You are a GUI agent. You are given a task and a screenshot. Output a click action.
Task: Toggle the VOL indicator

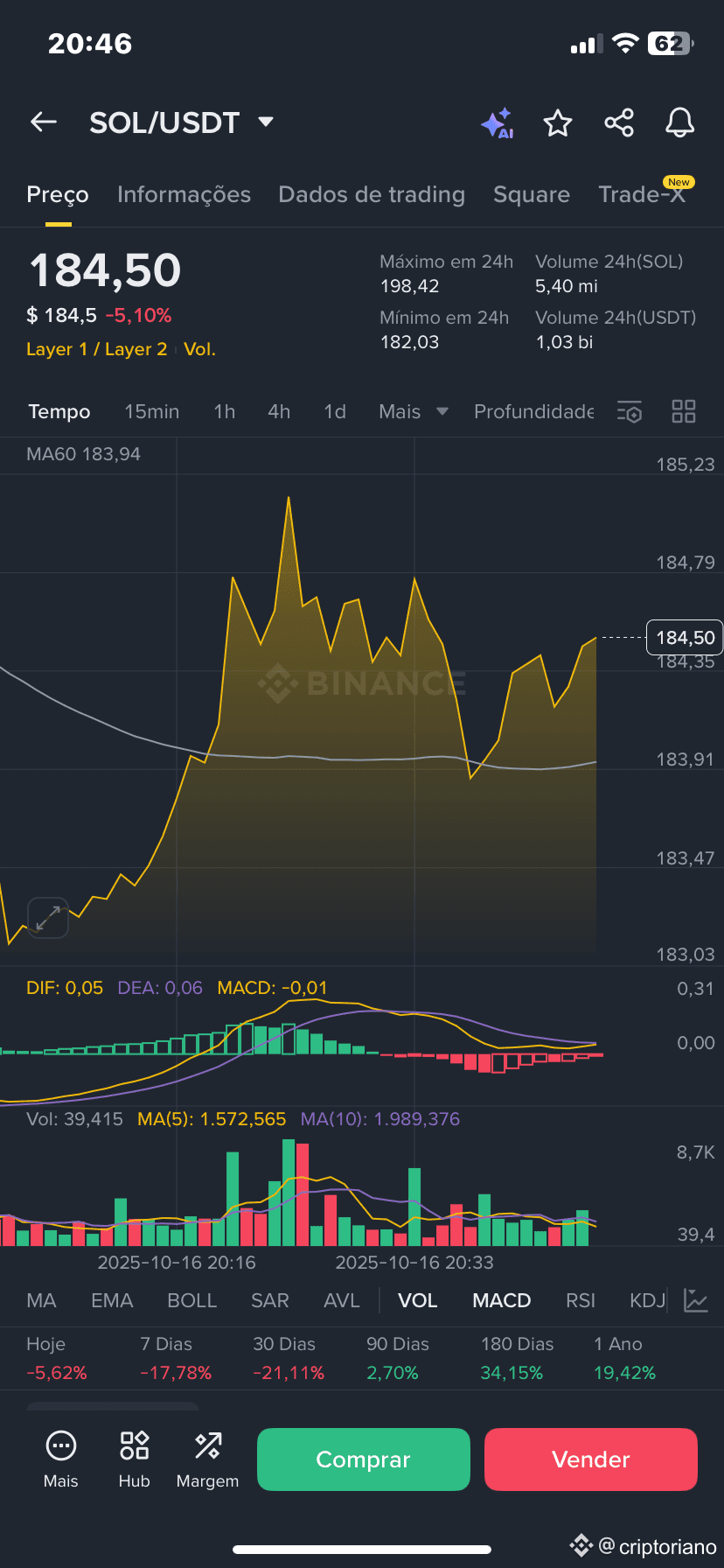(x=418, y=1300)
